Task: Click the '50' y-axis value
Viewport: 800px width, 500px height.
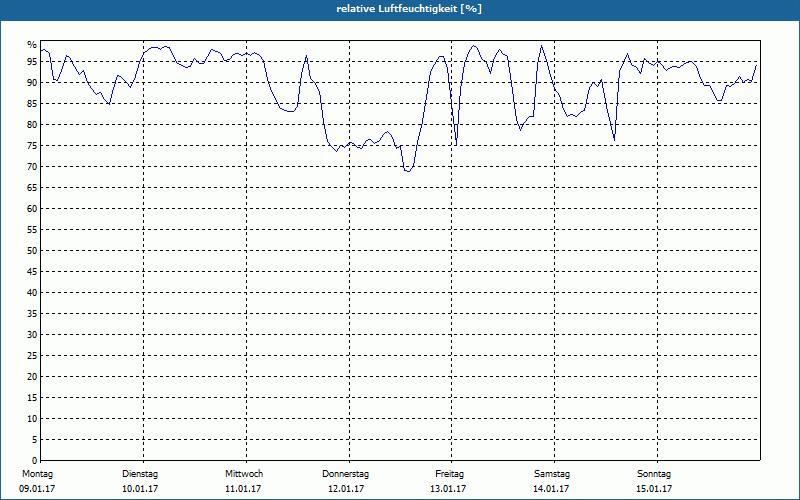Action: pos(32,251)
